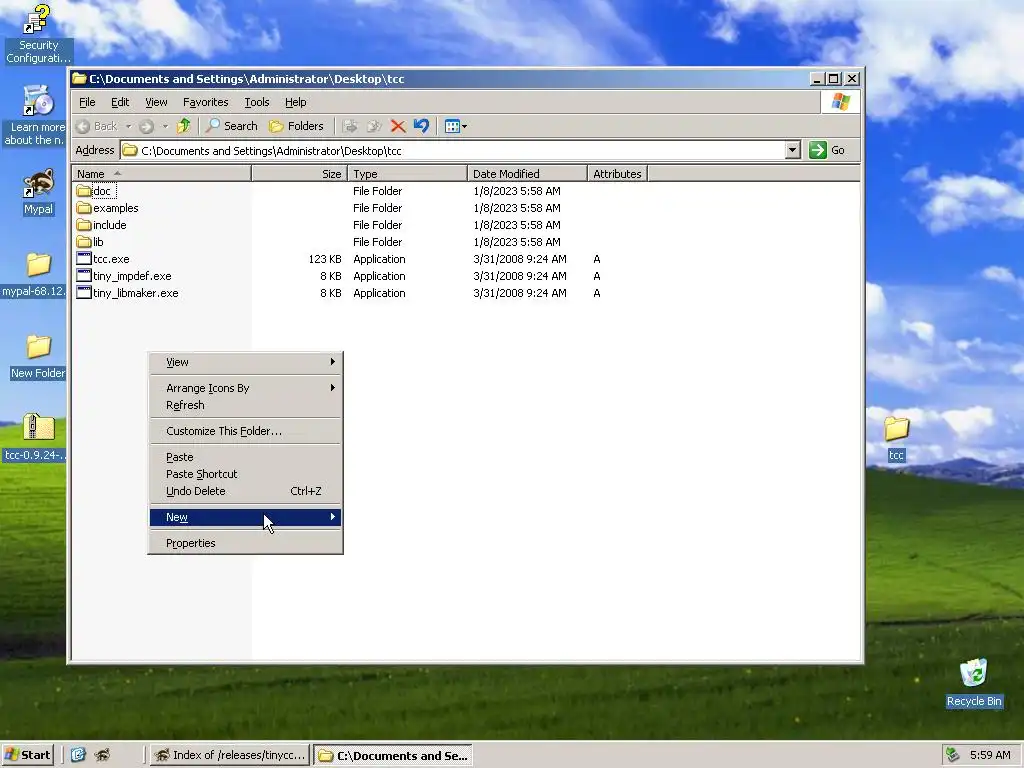
Task: Toggle the Folders pane button
Action: pos(296,126)
